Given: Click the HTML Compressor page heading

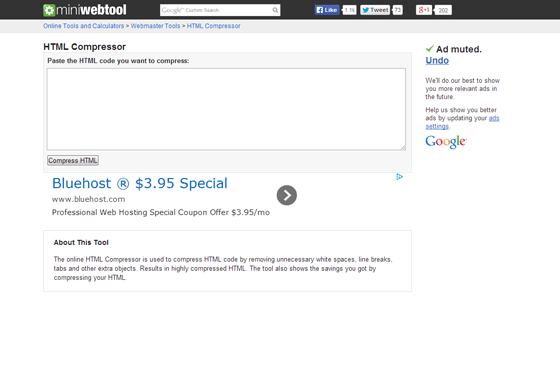Looking at the screenshot, I should [x=85, y=47].
